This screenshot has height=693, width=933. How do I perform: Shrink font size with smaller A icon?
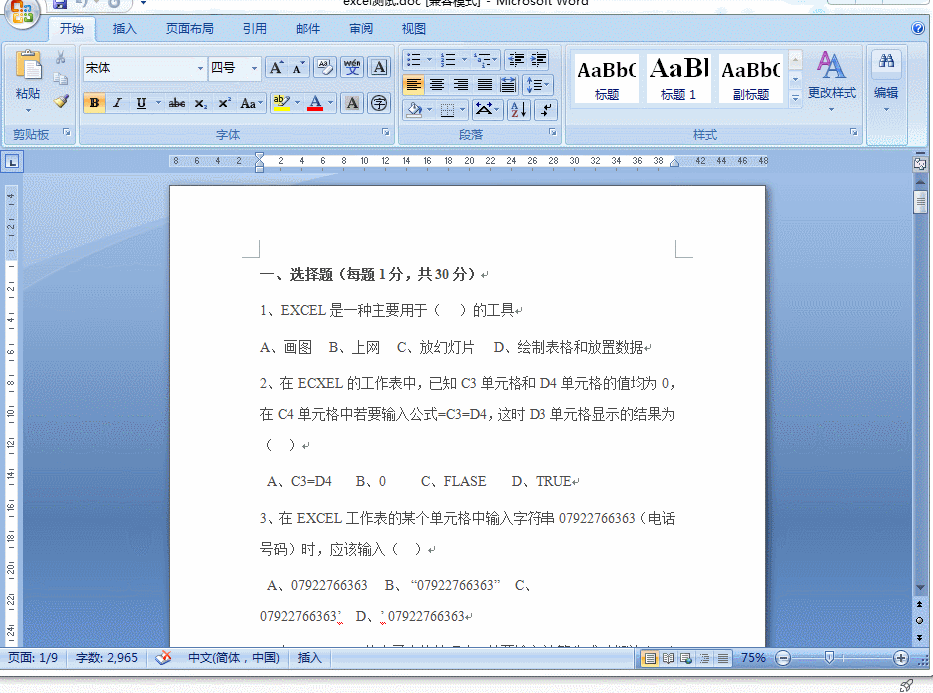(x=298, y=68)
